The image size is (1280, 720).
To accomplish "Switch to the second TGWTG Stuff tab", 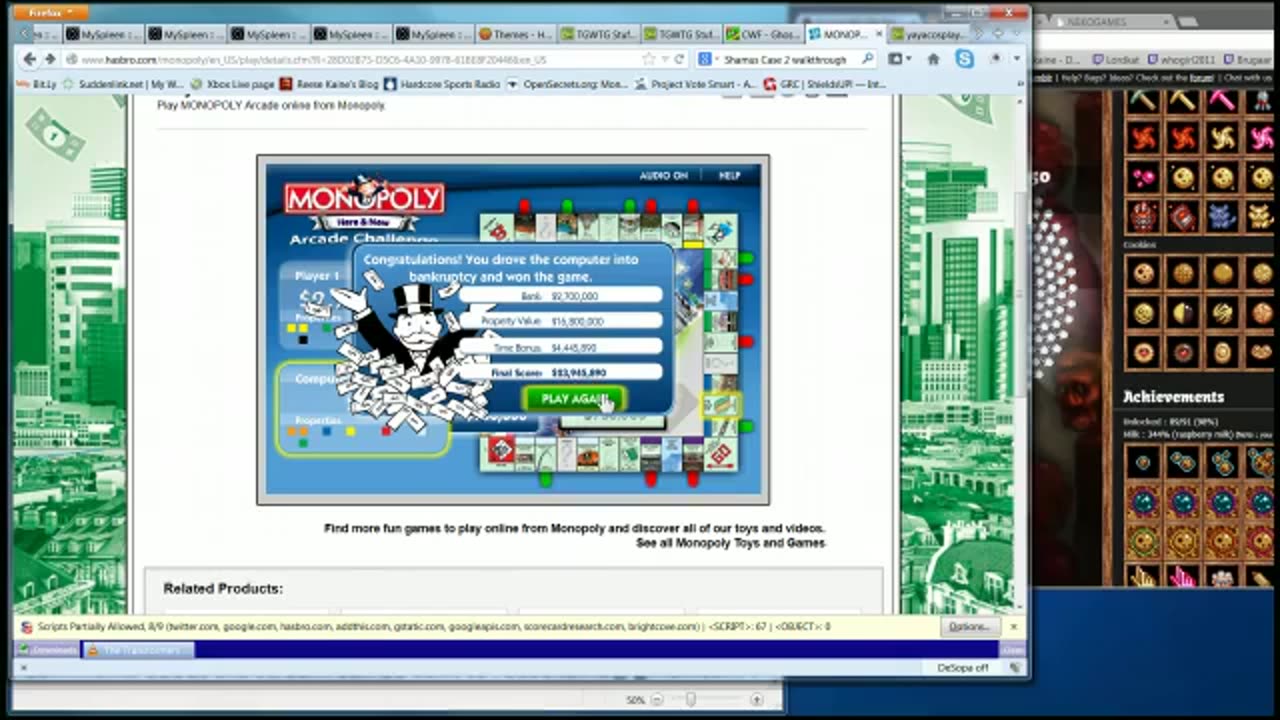I will 680,34.
